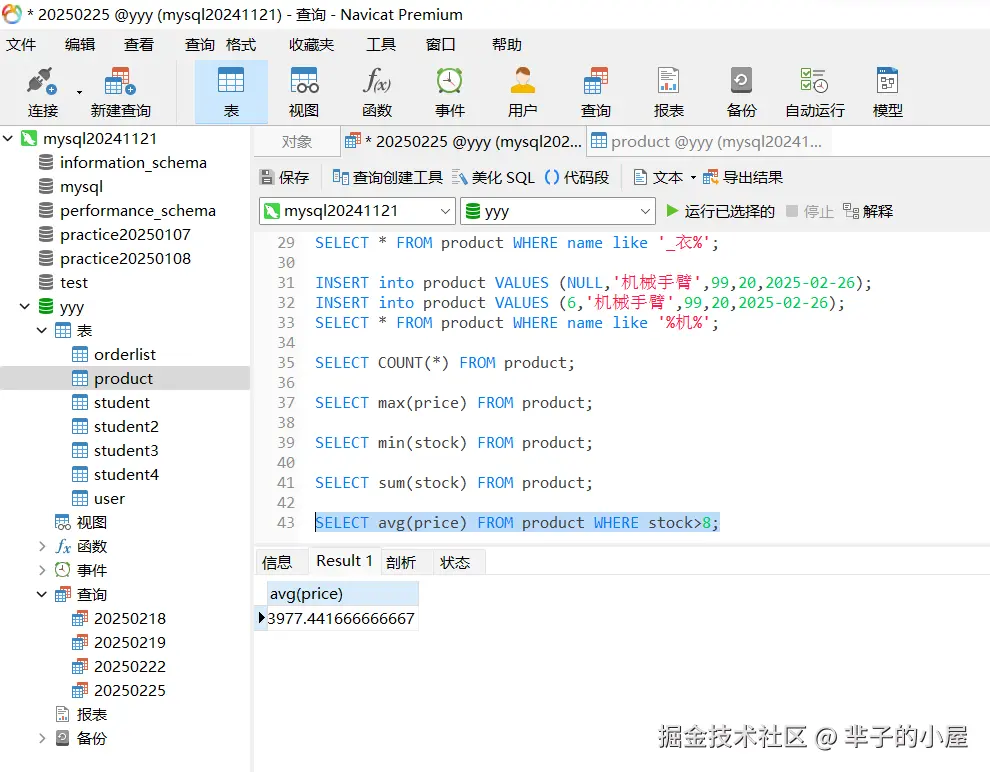Click line 41 sum(stock) statement
990x772 pixels.
coord(453,483)
